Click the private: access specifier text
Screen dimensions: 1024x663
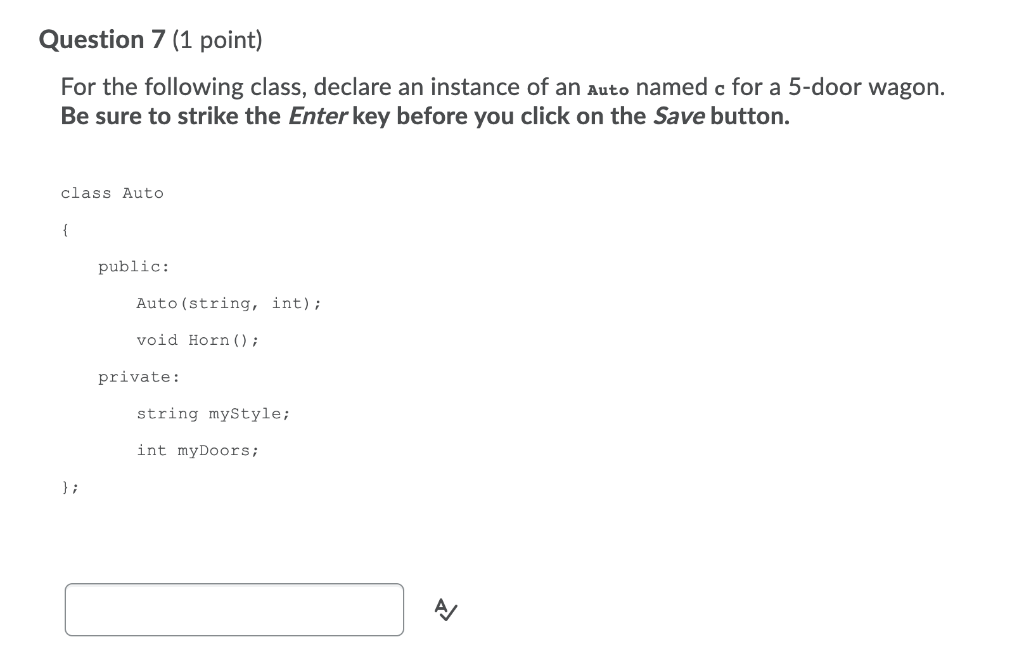138,376
